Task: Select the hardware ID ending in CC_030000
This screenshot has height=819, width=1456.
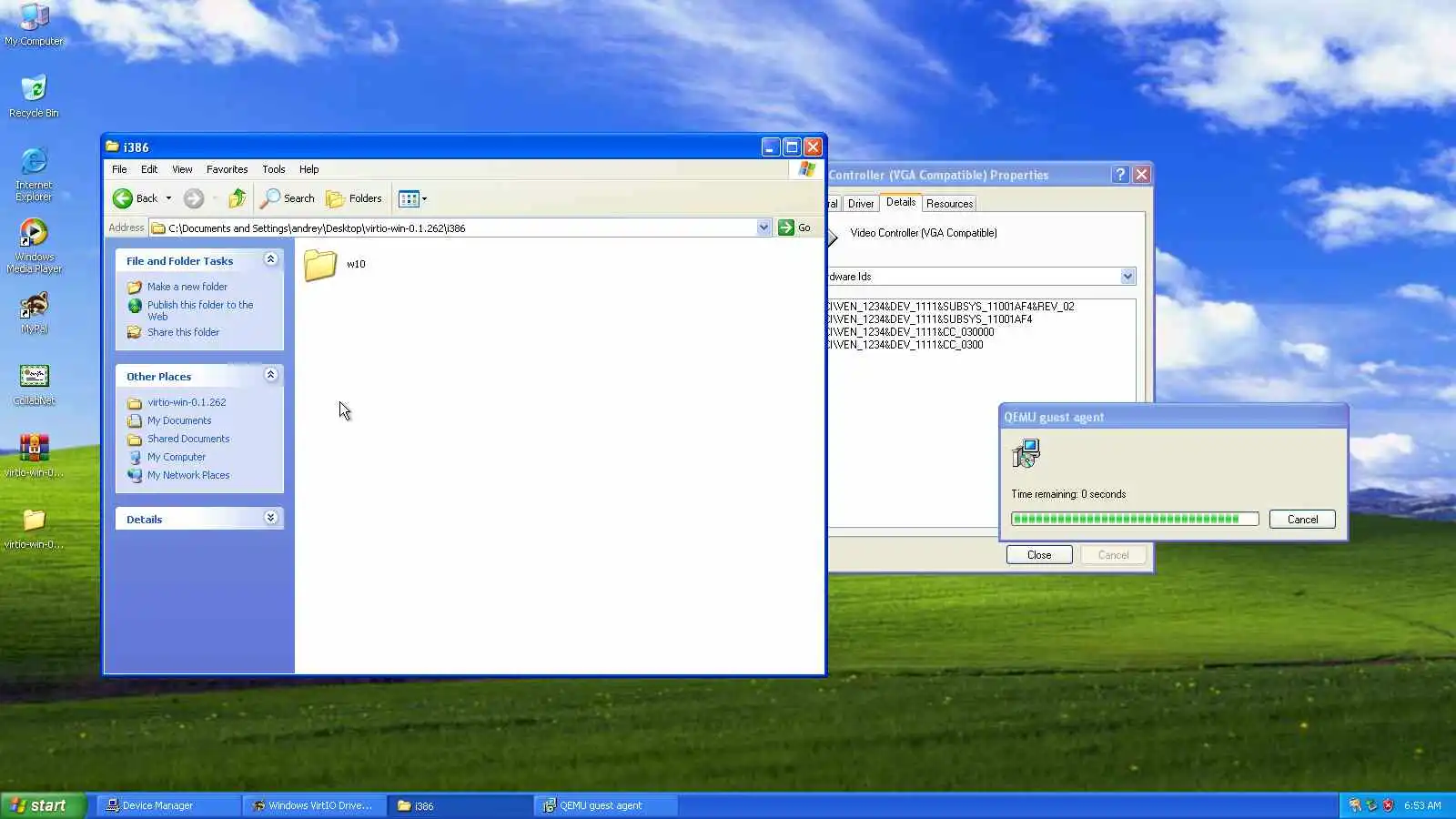Action: (911, 332)
